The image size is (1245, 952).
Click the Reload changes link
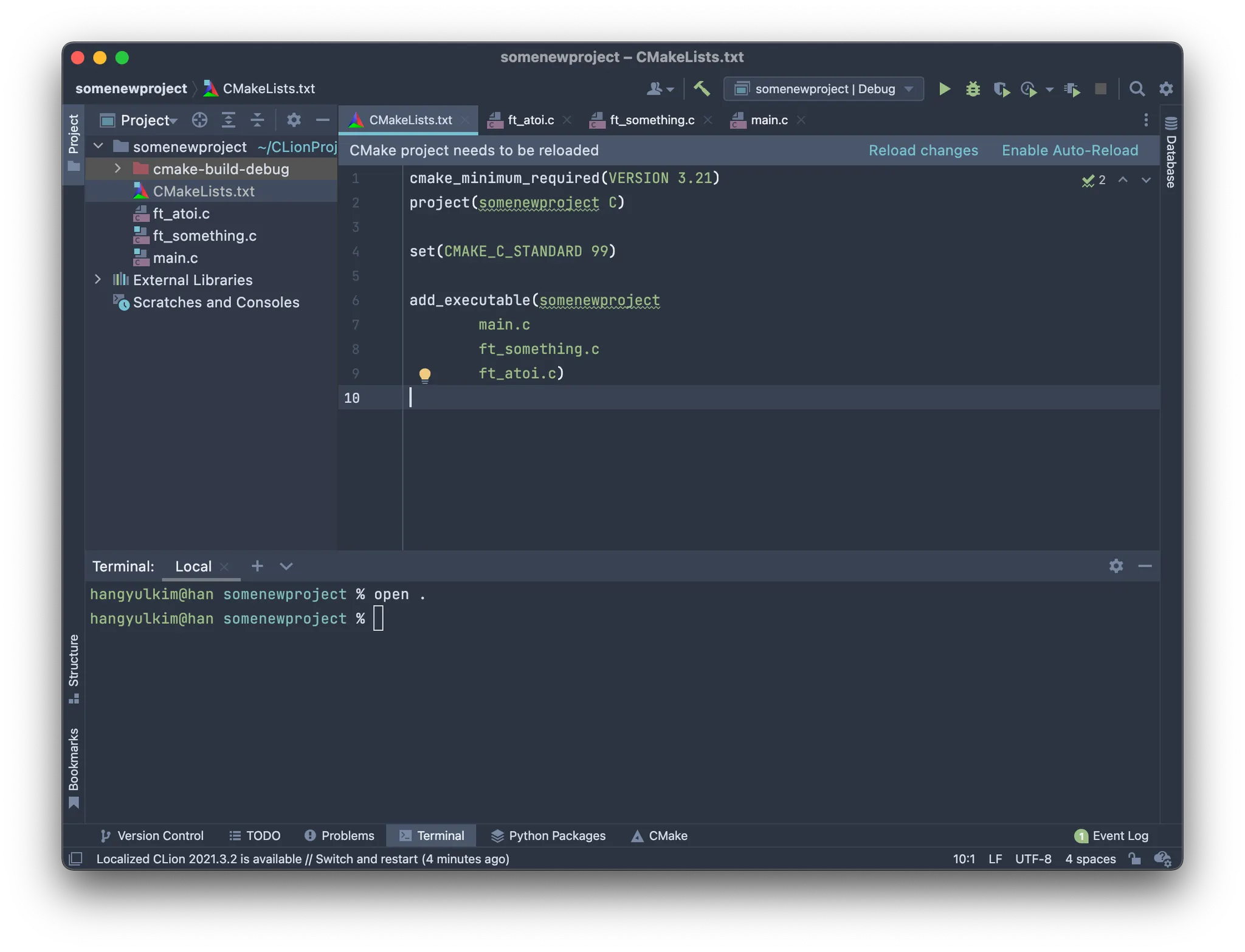tap(923, 150)
